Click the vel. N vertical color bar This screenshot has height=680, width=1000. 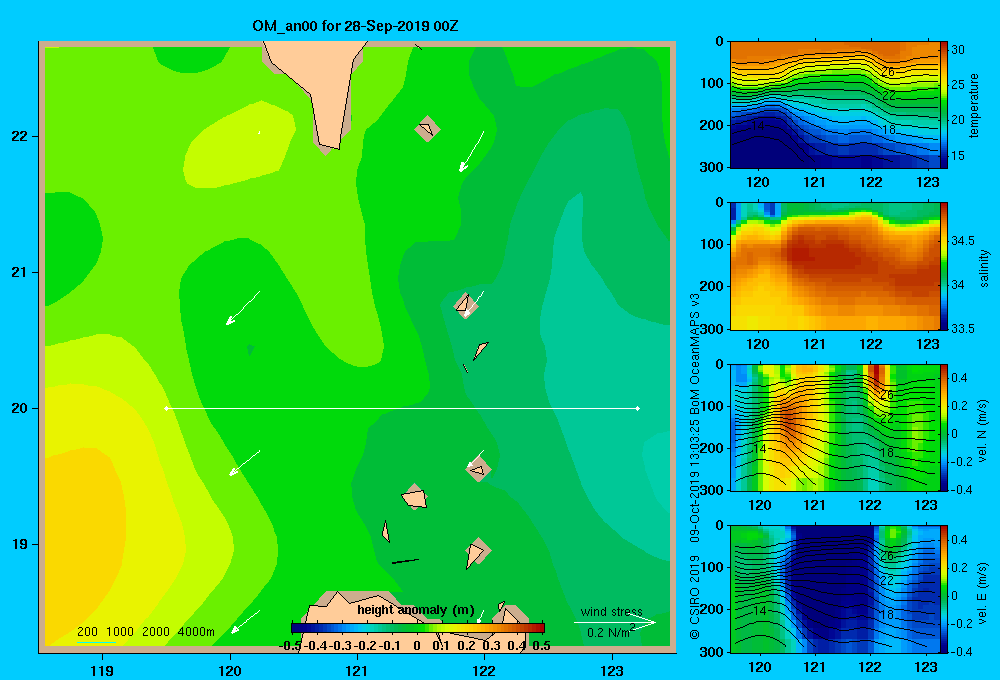pyautogui.click(x=944, y=427)
